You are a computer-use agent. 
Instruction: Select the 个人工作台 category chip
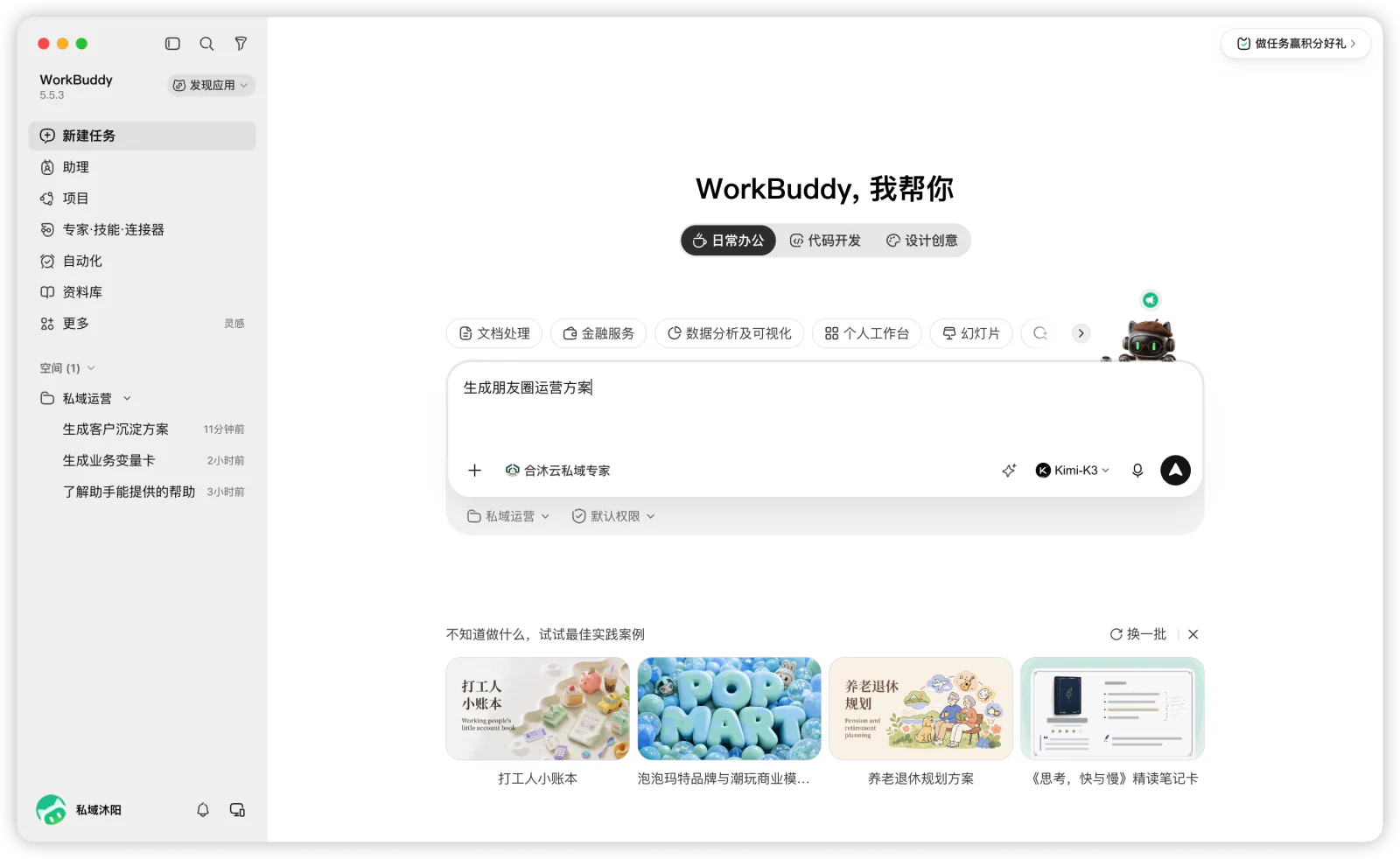click(x=867, y=333)
